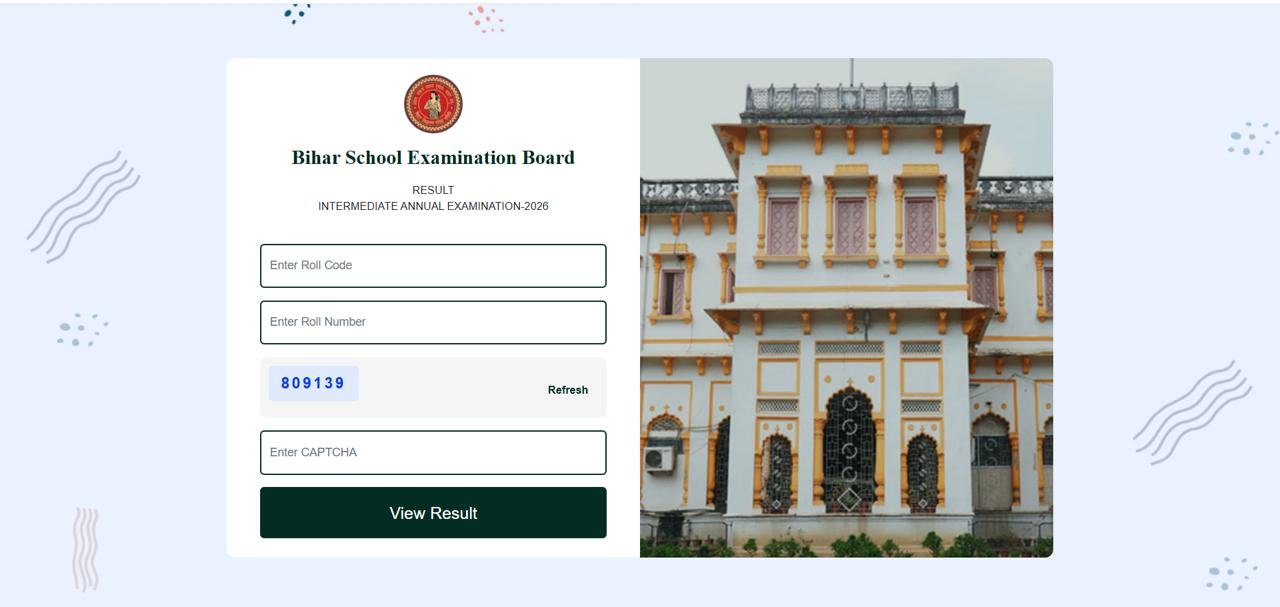This screenshot has height=607, width=1280.
Task: Click the grey wavy lines decoration at left
Action: [x=83, y=208]
